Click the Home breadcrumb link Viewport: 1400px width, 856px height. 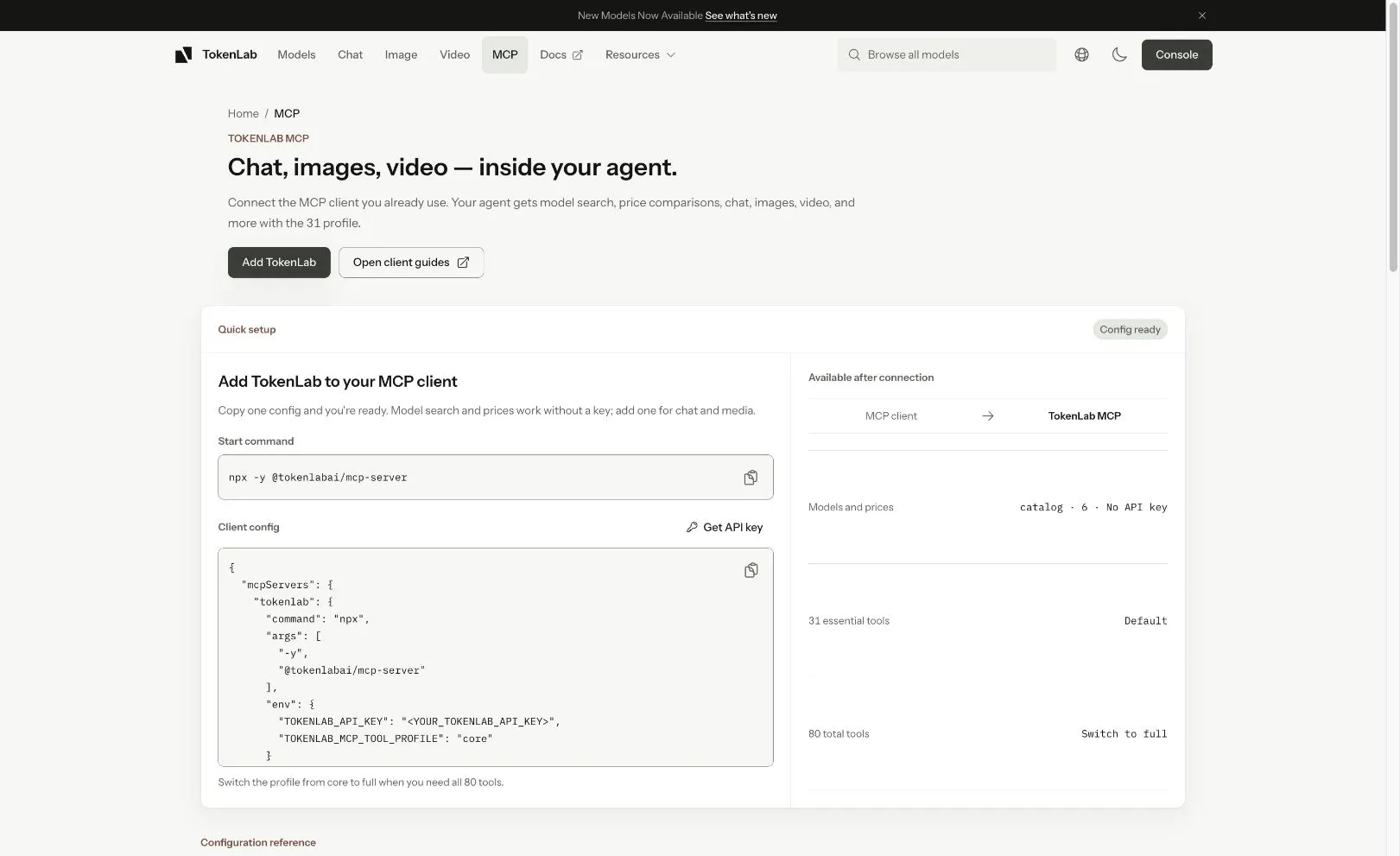(244, 113)
